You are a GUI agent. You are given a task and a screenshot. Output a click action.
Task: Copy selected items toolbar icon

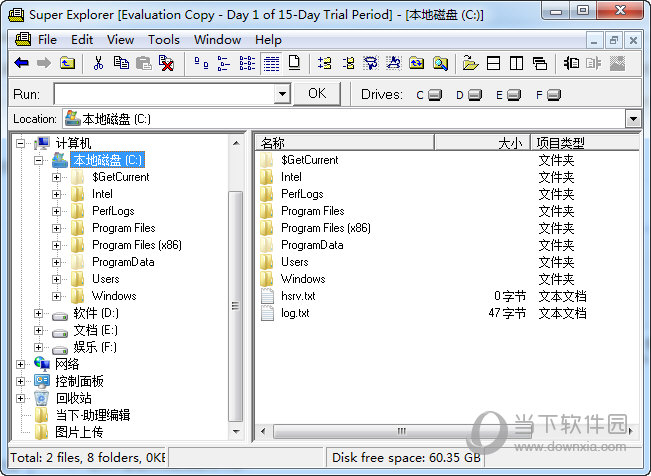[121, 63]
